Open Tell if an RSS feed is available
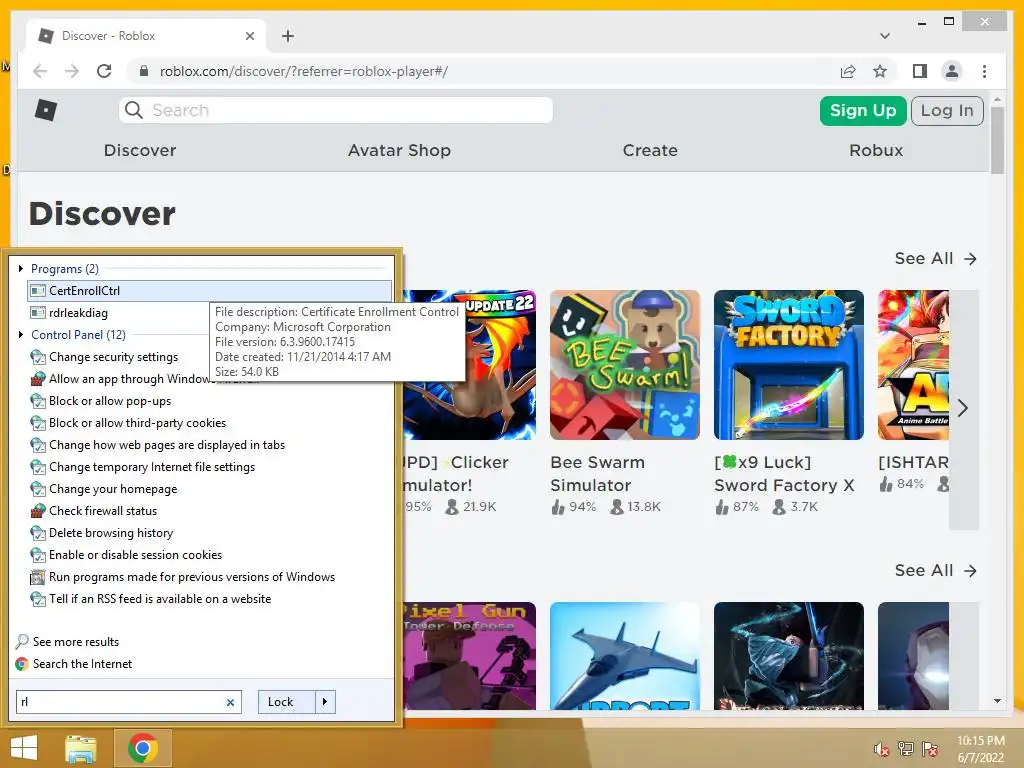The width and height of the screenshot is (1024, 768). click(151, 599)
